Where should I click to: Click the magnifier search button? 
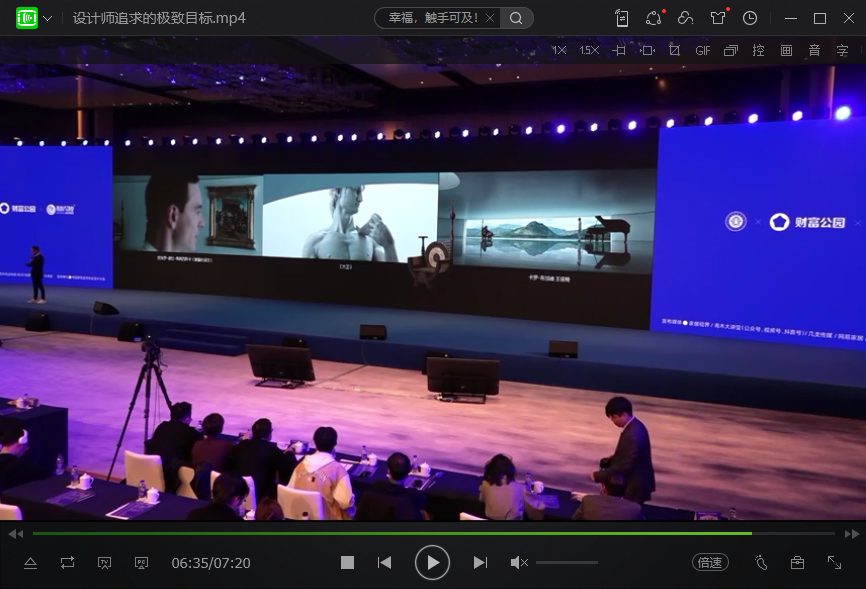click(x=516, y=18)
